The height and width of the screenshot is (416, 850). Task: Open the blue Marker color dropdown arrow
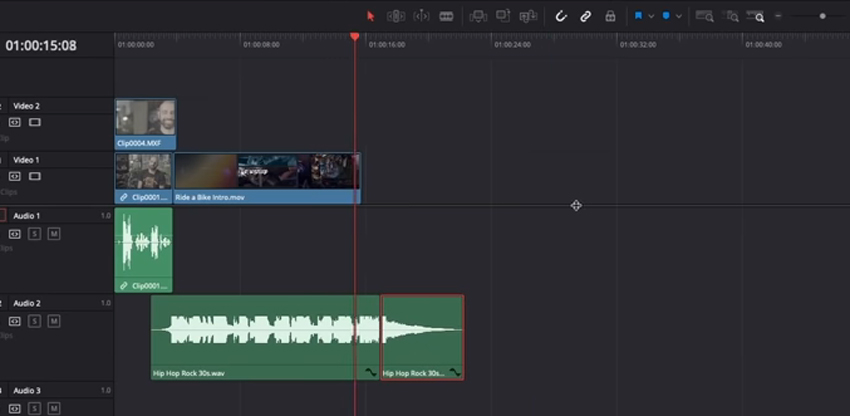[x=679, y=16]
